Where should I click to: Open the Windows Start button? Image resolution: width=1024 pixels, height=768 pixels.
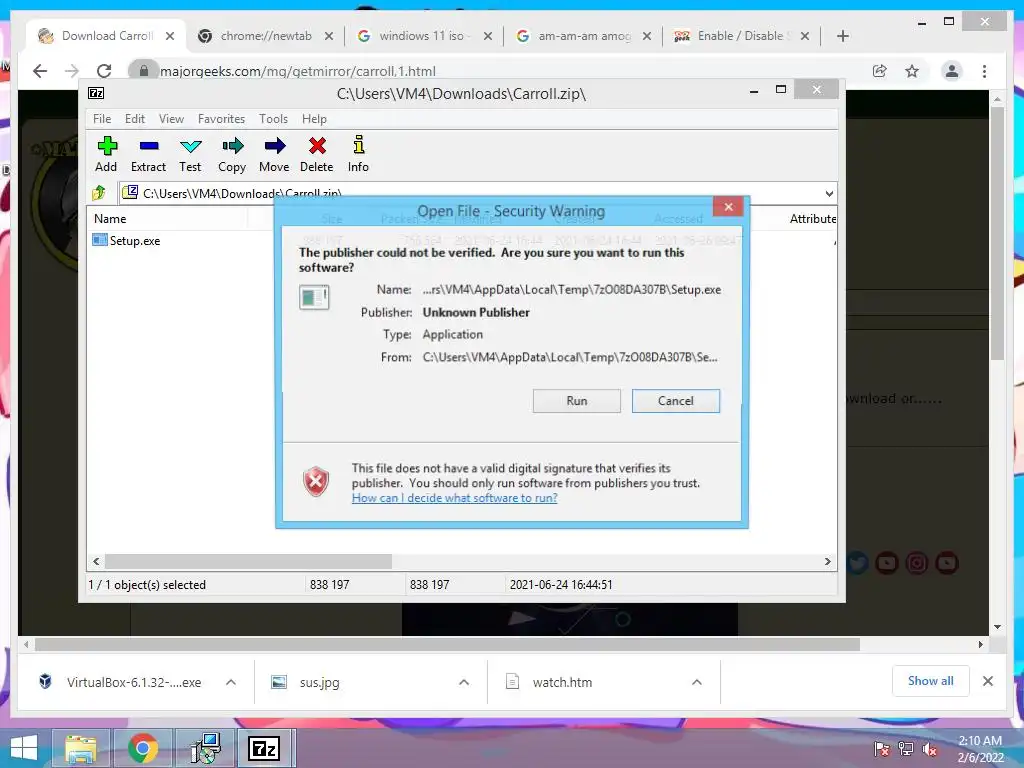[24, 748]
